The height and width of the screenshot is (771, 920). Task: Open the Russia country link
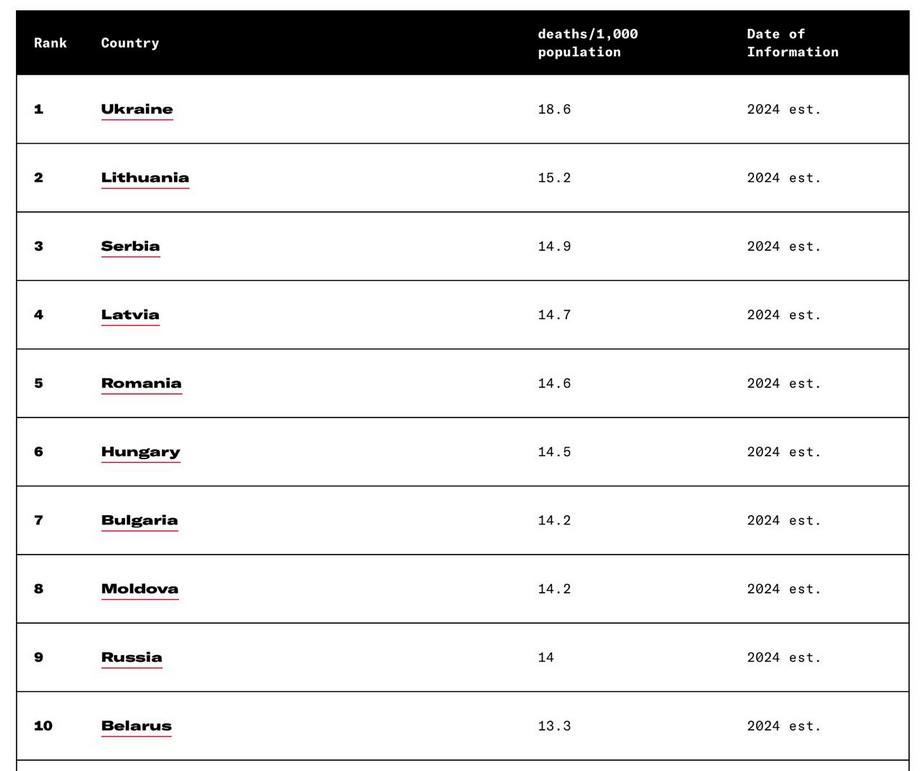pos(131,657)
